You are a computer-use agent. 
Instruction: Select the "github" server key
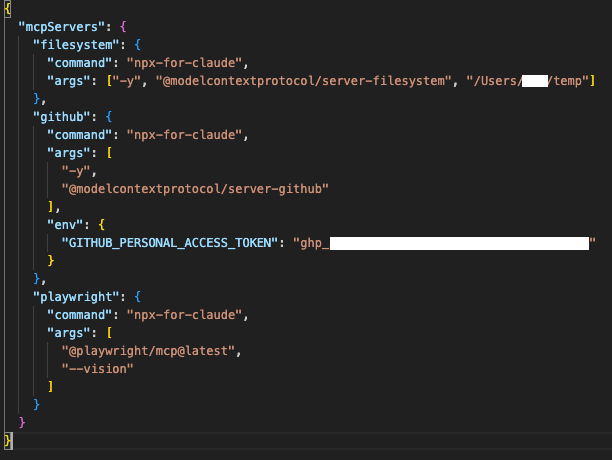tap(62, 116)
